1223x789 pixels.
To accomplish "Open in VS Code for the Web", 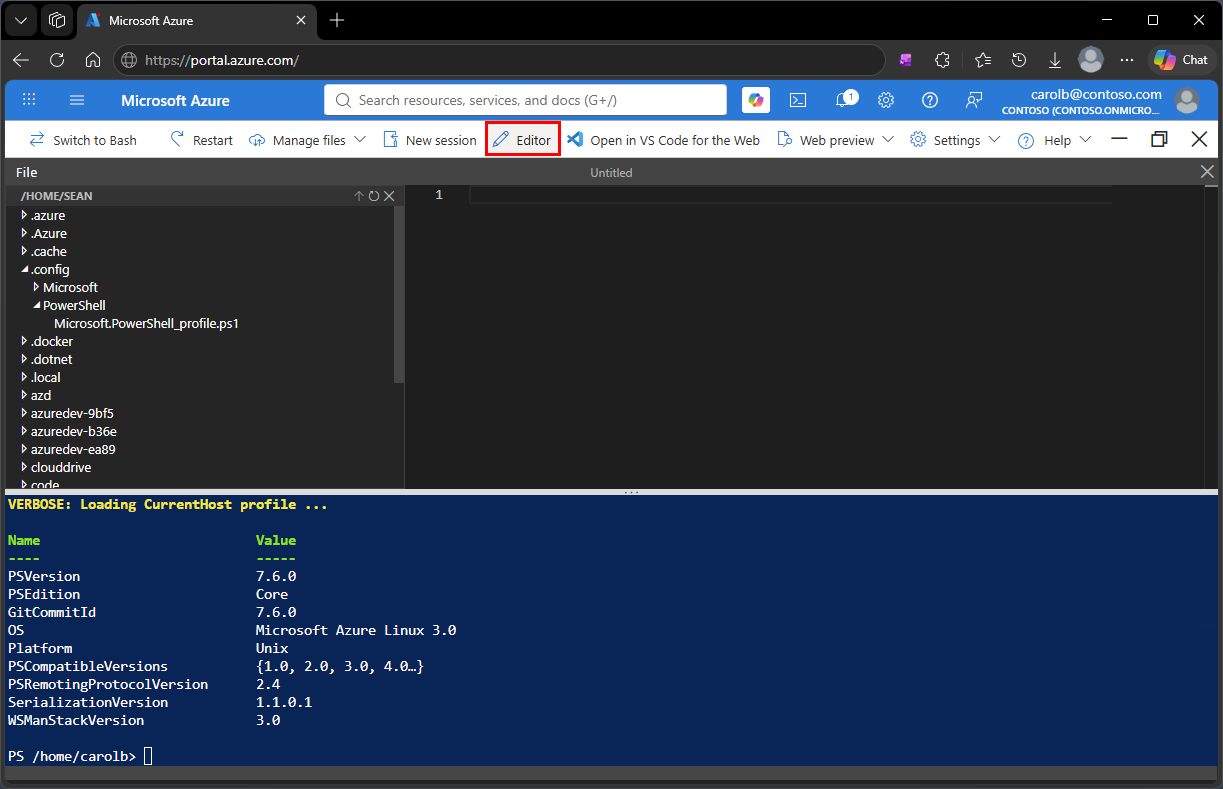I will point(663,140).
